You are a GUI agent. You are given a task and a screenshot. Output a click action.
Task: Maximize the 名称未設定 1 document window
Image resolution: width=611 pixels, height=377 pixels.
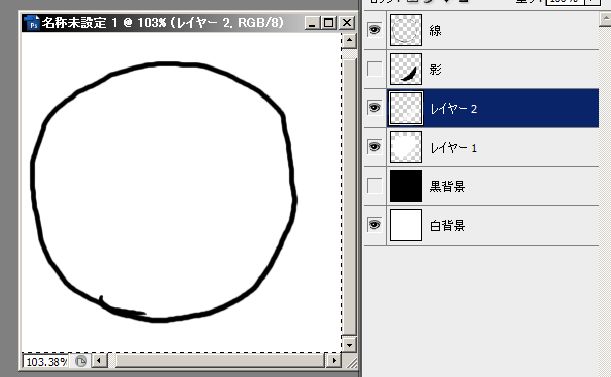click(329, 23)
